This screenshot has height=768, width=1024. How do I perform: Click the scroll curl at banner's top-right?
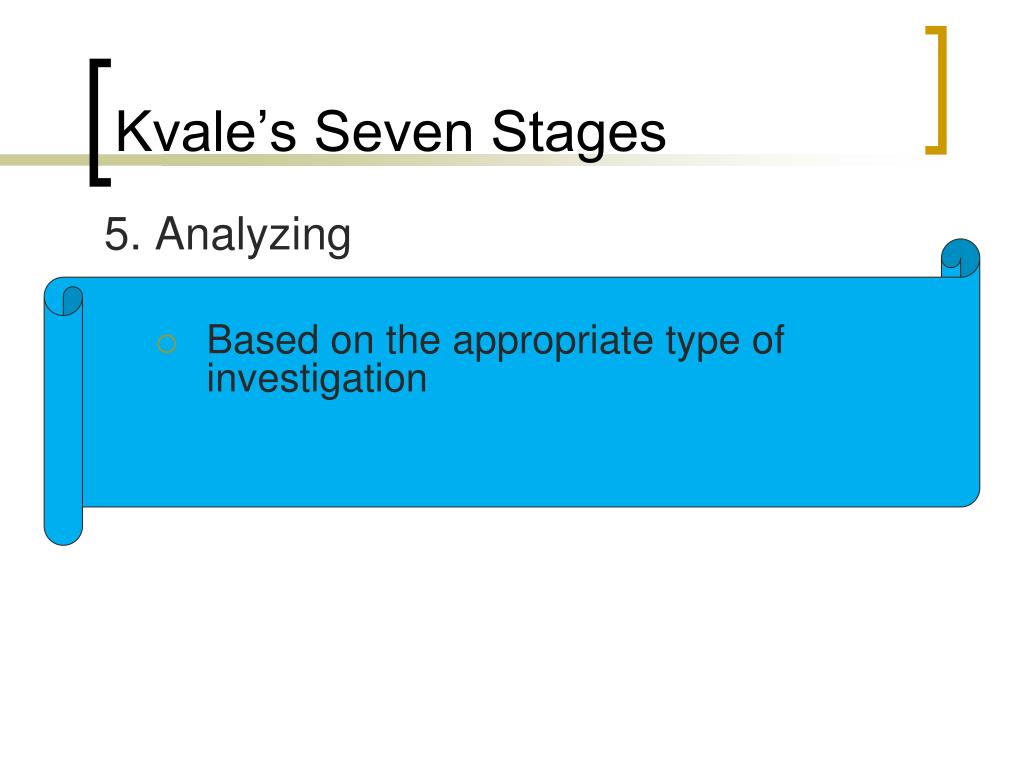(960, 258)
